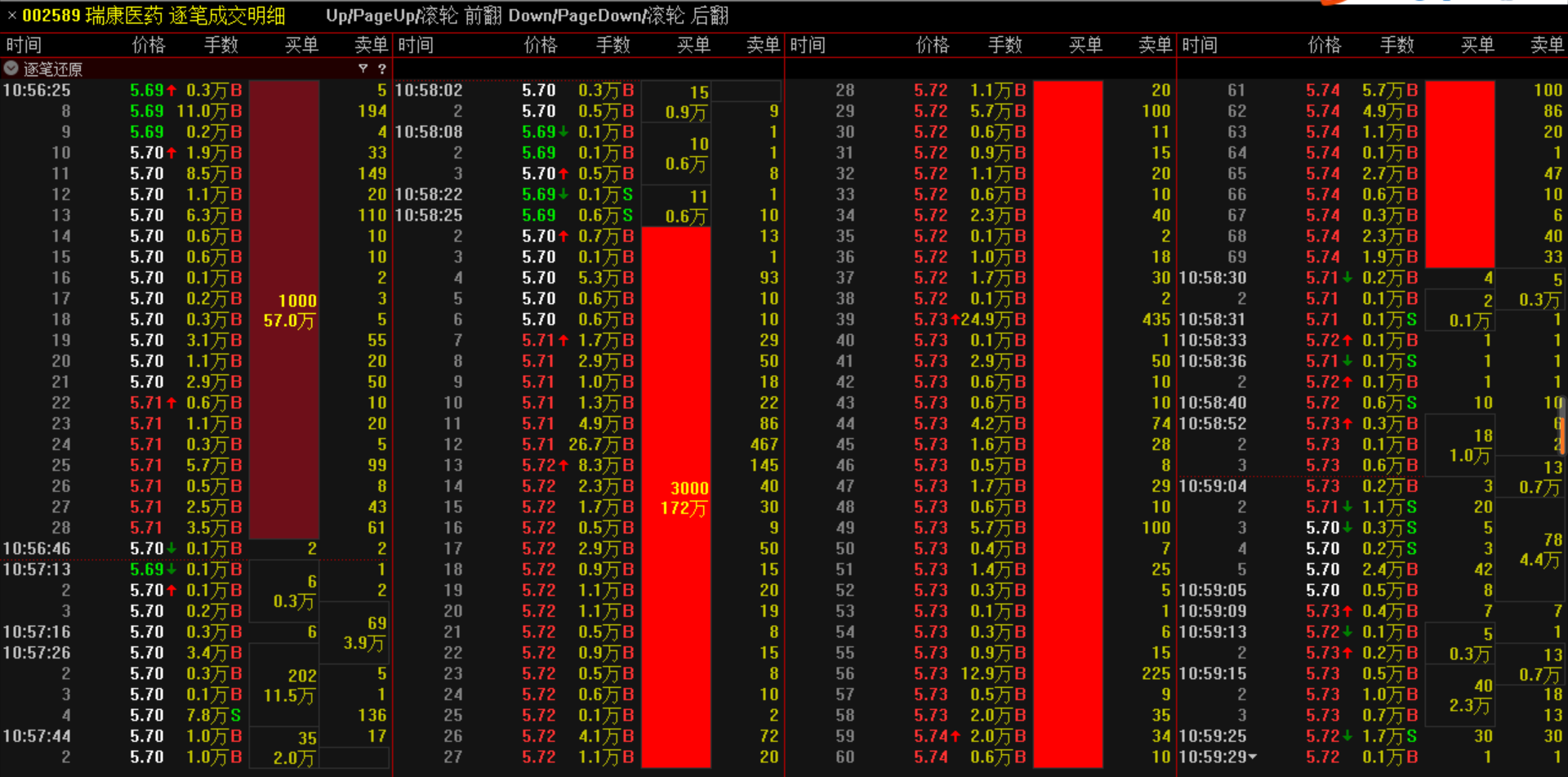Viewport: 1568px width, 777px height.
Task: Expand the 逐笔还原 round dropdown button
Action: [11, 69]
